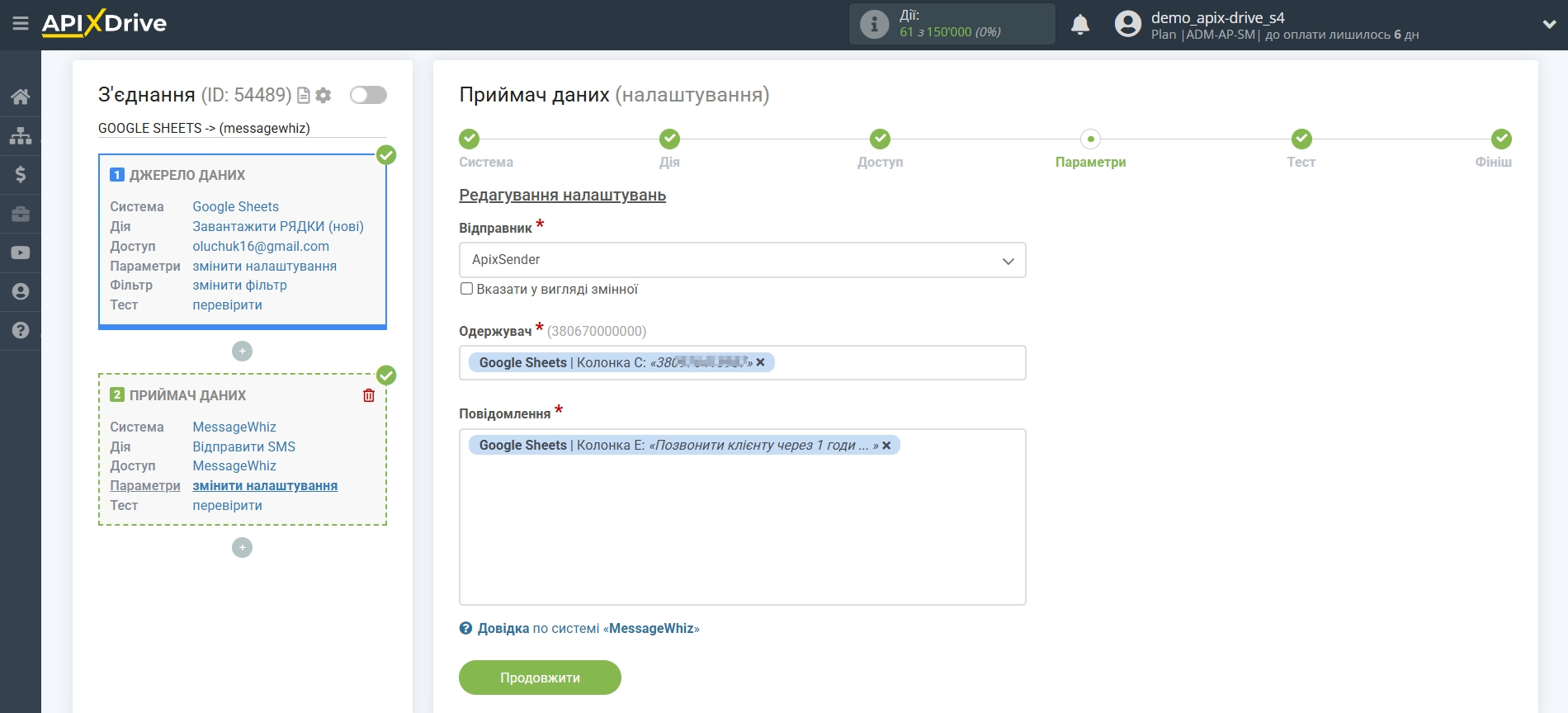Remove the Google Sheets Колонка C tag
1568x713 pixels.
coord(760,362)
